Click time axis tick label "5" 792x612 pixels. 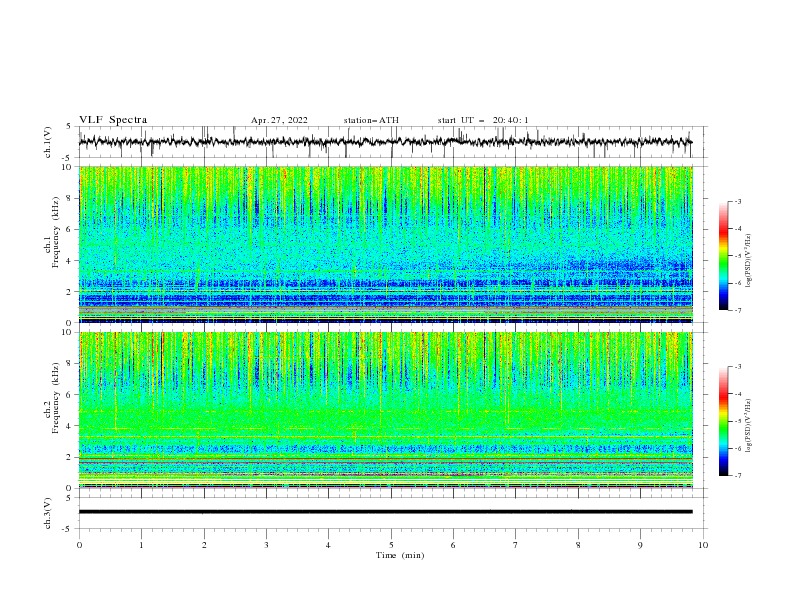click(391, 545)
